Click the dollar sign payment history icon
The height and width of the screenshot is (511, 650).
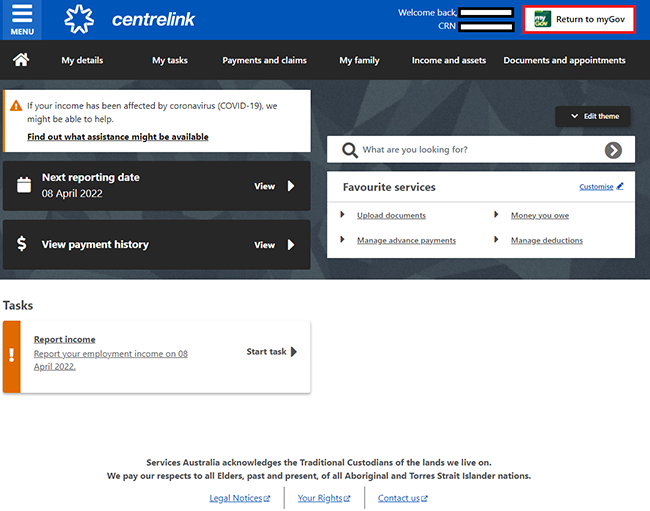tap(22, 244)
